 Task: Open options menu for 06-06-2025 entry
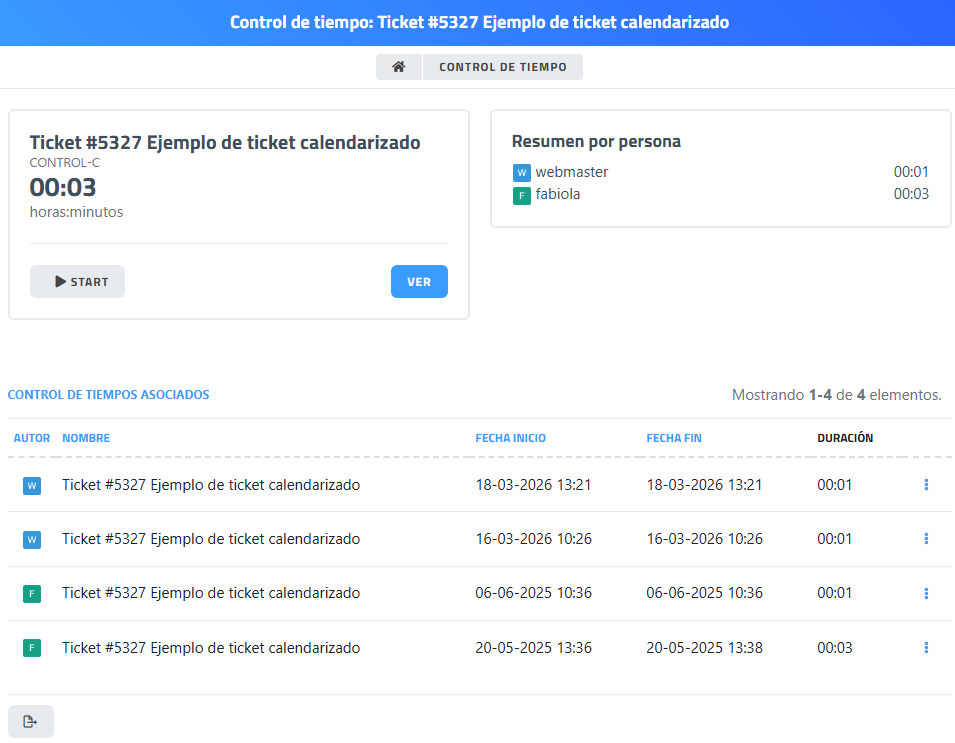[926, 593]
